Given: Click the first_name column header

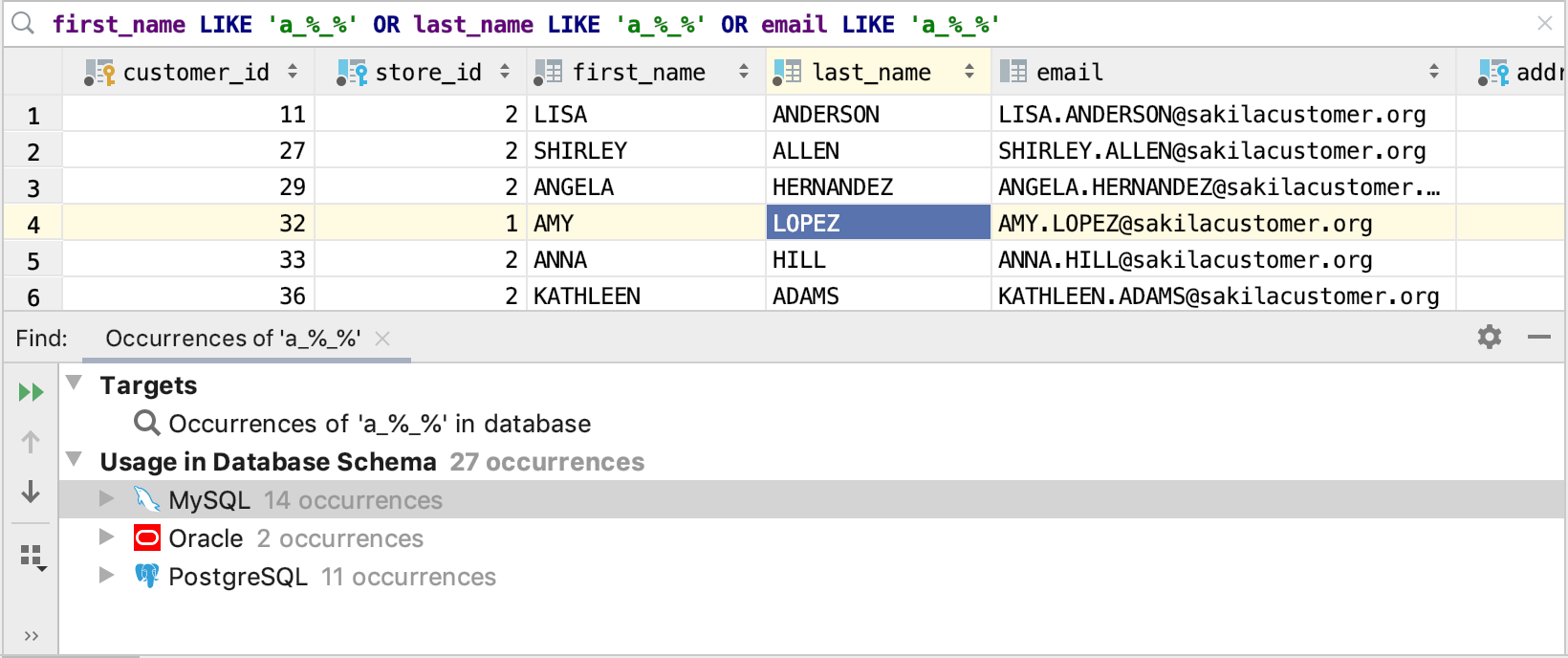Looking at the screenshot, I should [646, 72].
